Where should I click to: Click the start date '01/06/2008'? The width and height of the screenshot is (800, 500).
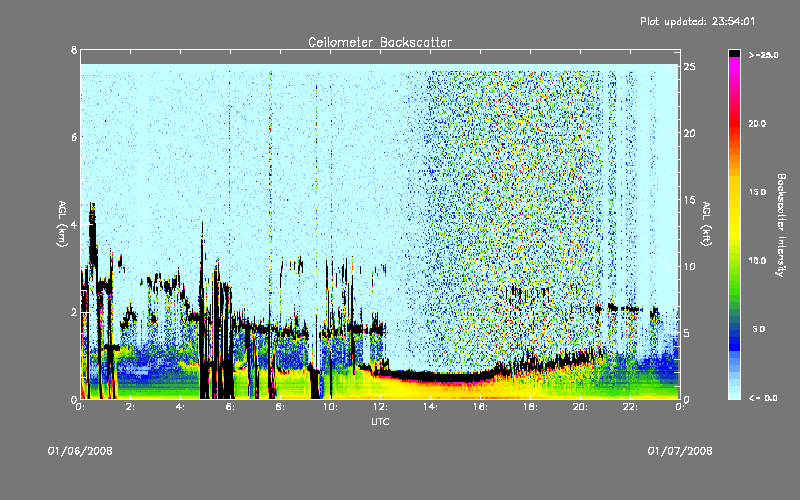click(x=80, y=451)
